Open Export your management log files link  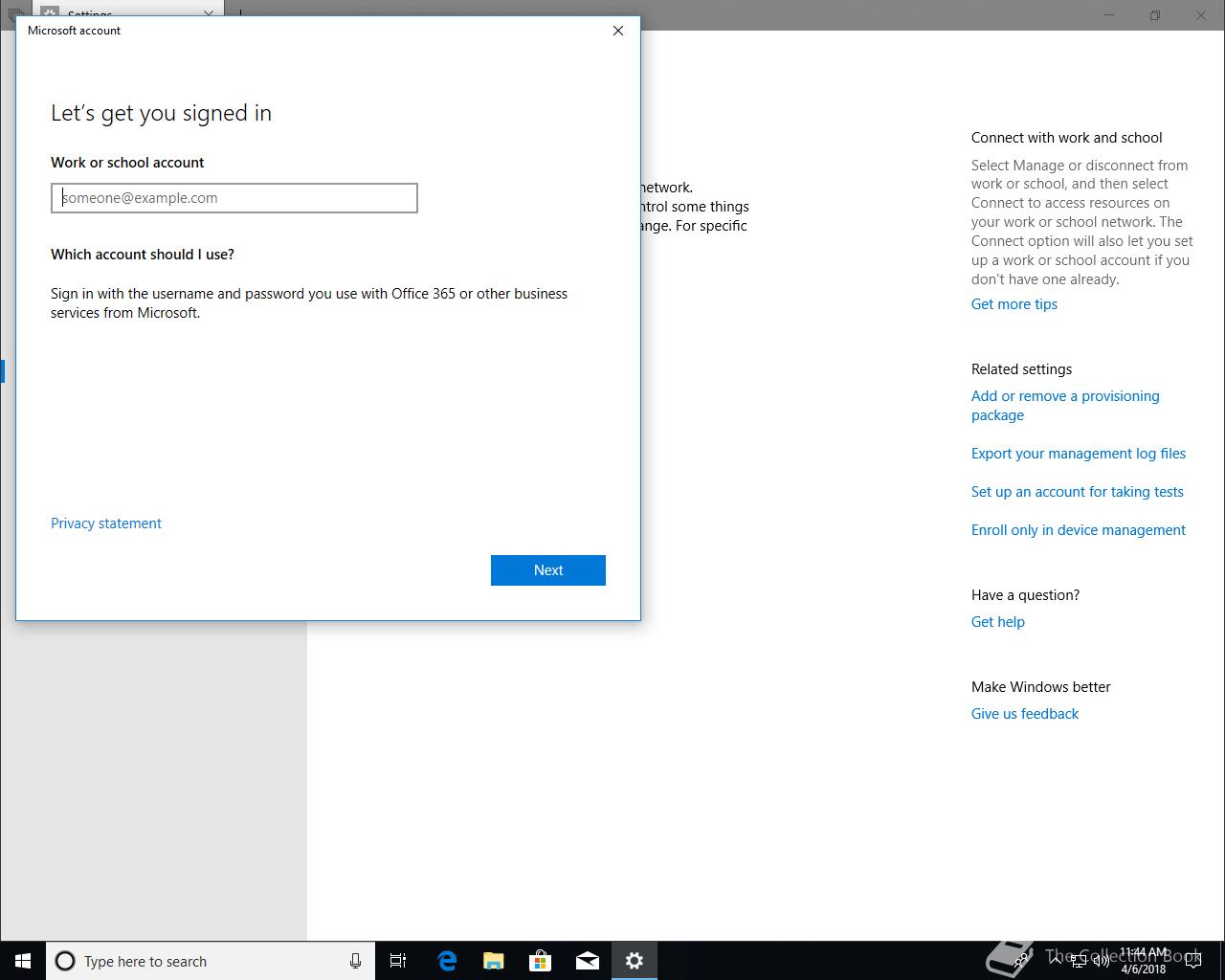1079,454
